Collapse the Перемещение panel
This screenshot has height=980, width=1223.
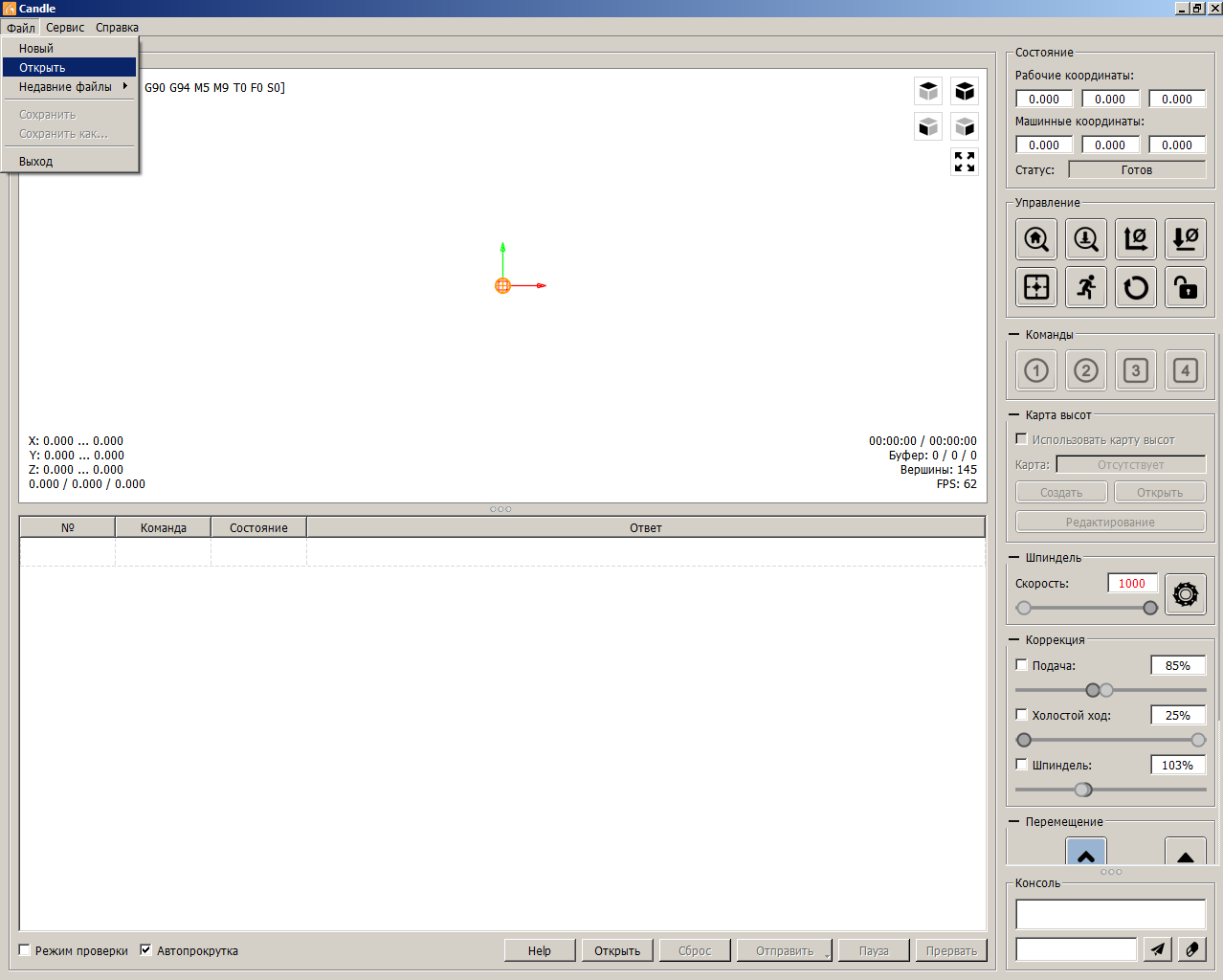(x=1014, y=822)
